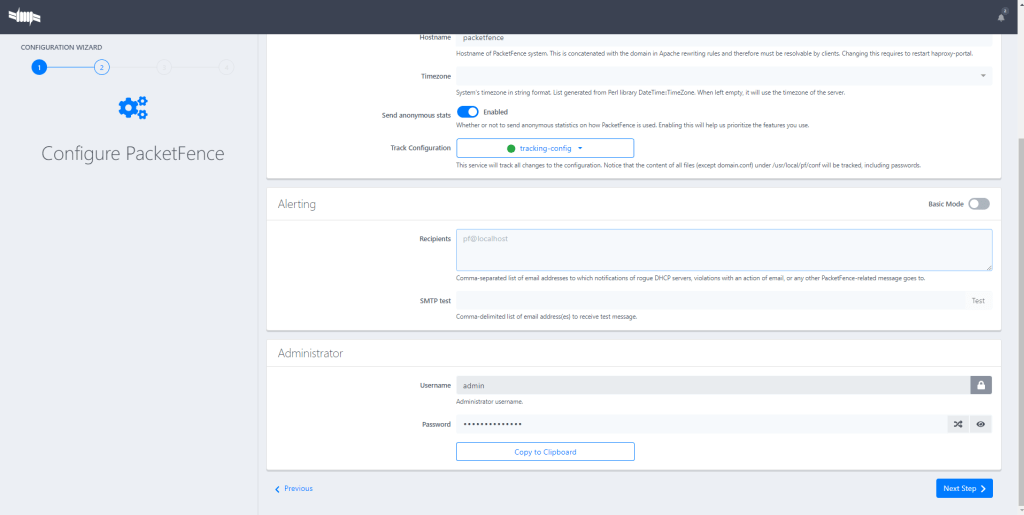Click the Recipients text area
Viewport: 1024px width, 515px height.
(x=723, y=249)
